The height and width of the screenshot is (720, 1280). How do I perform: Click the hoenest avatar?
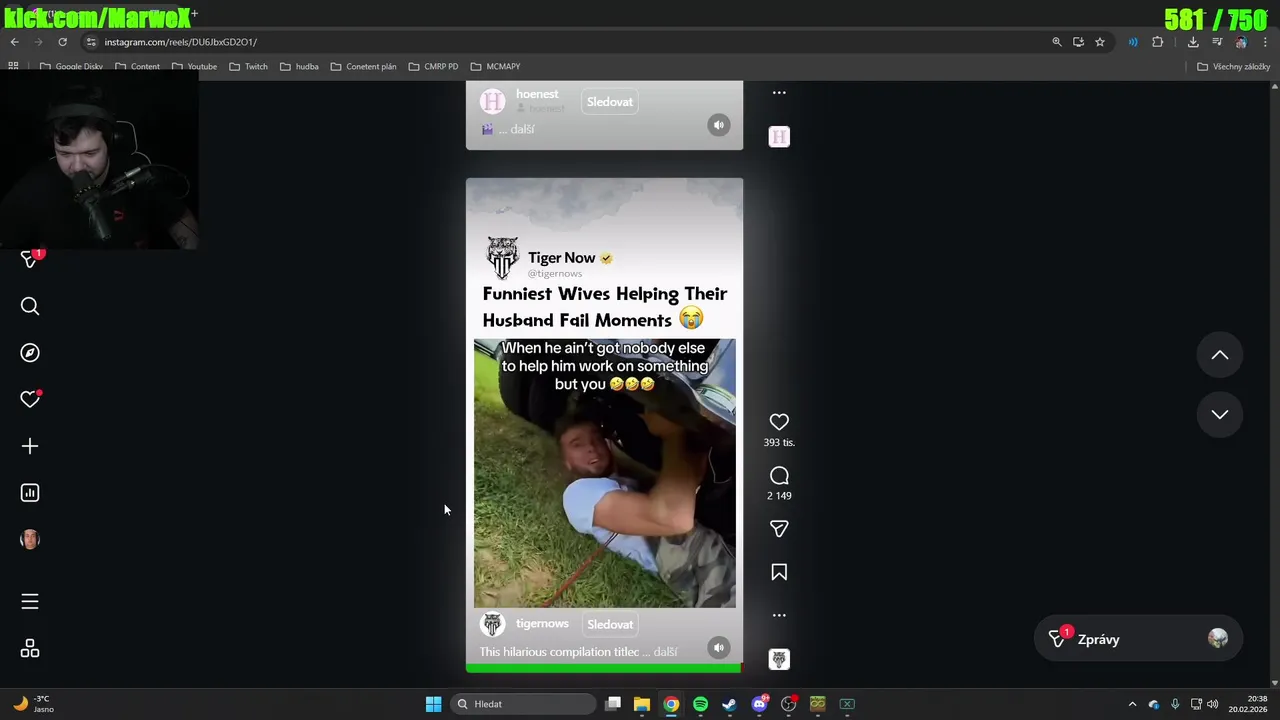click(492, 102)
